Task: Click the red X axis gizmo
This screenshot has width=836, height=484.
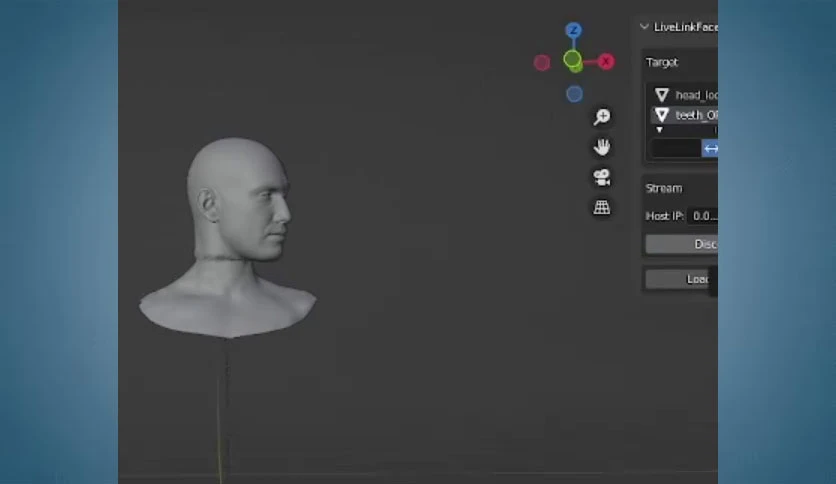Action: [606, 61]
